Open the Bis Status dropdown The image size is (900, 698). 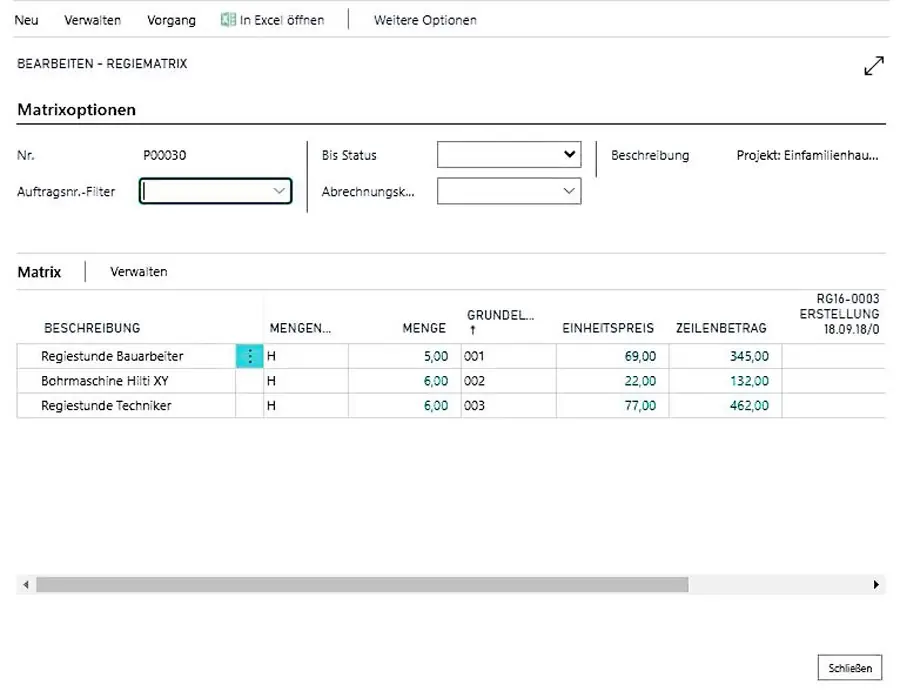pos(509,154)
